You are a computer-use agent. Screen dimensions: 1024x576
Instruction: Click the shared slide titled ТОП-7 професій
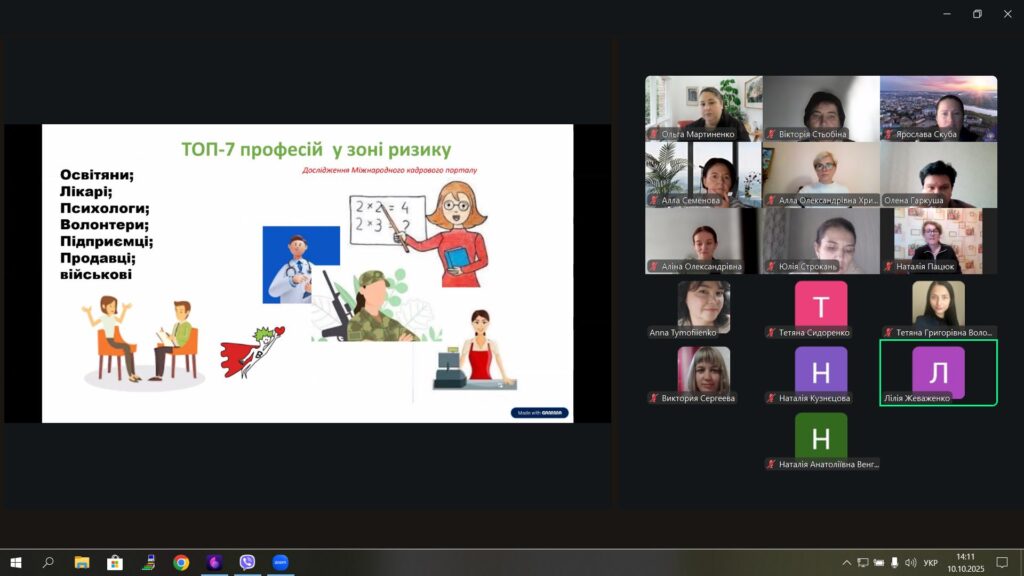[307, 273]
